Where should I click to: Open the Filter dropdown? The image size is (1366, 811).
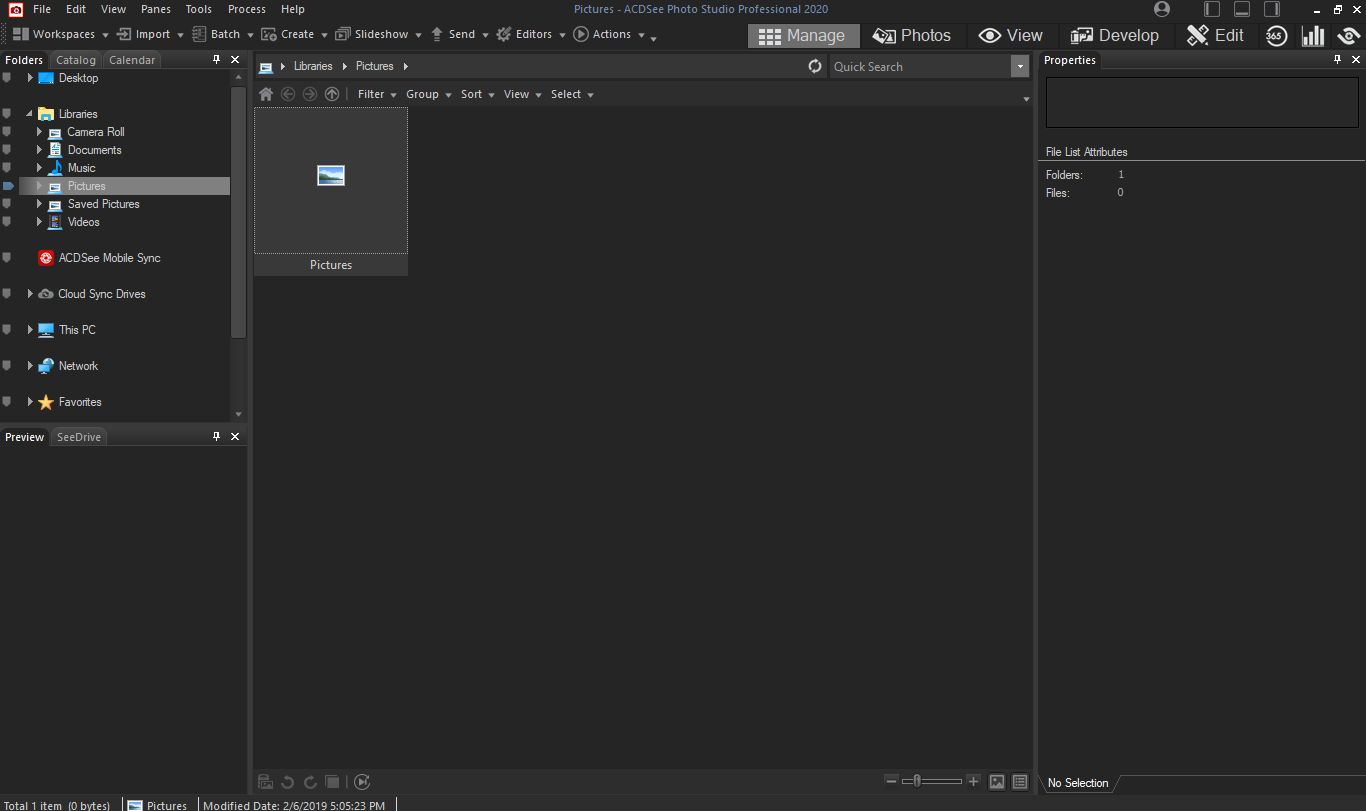376,94
